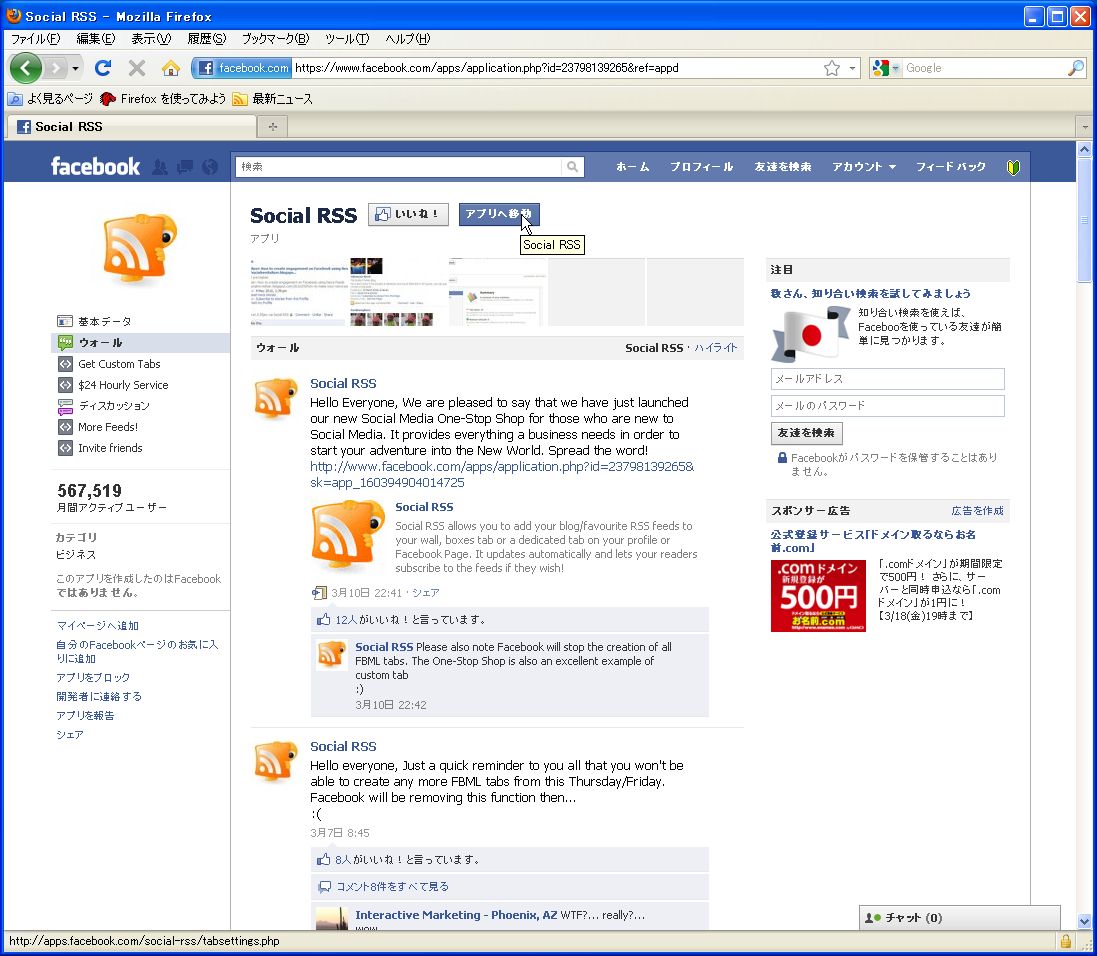
Task: Click the アプリをブロック link
Action: click(x=93, y=677)
